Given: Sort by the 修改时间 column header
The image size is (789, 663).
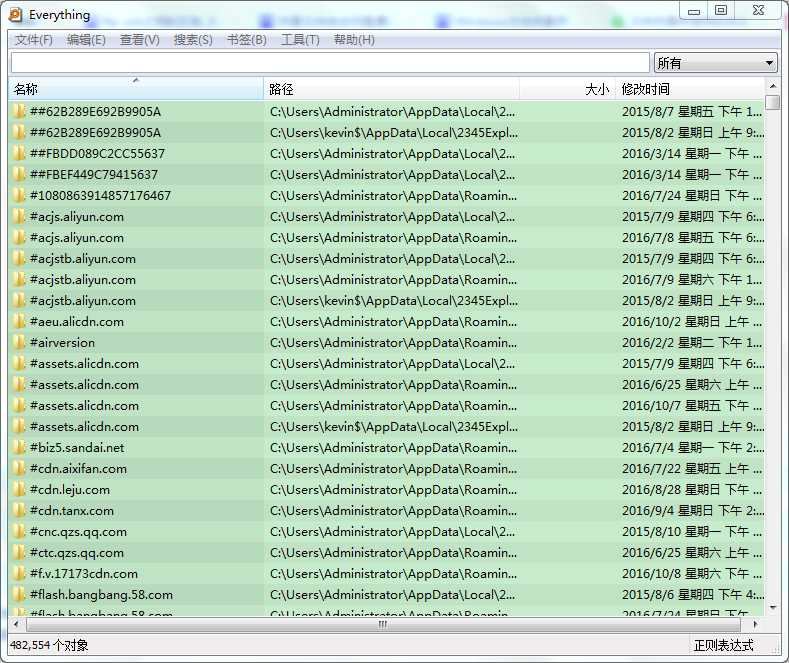Looking at the screenshot, I should pyautogui.click(x=689, y=89).
